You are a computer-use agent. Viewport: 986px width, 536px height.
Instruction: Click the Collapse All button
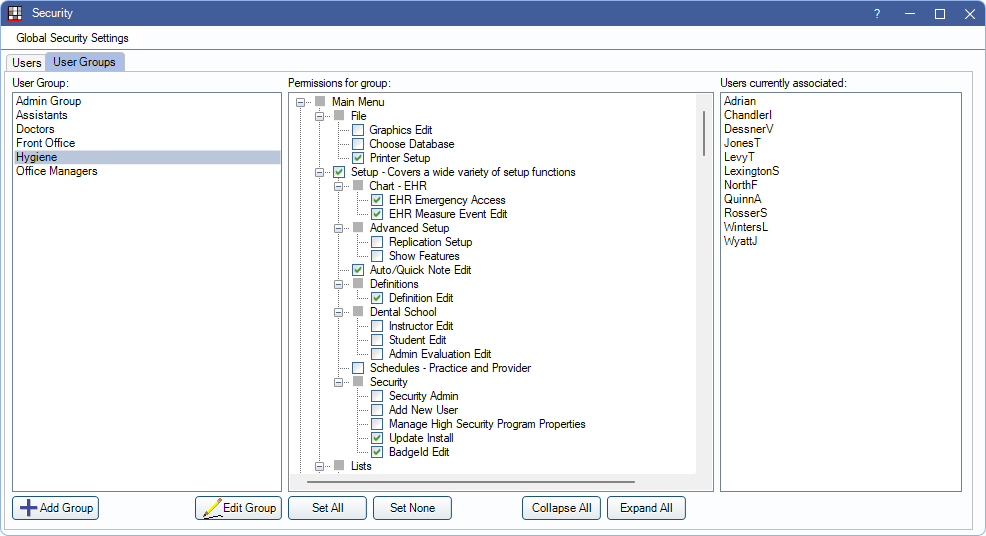(561, 508)
